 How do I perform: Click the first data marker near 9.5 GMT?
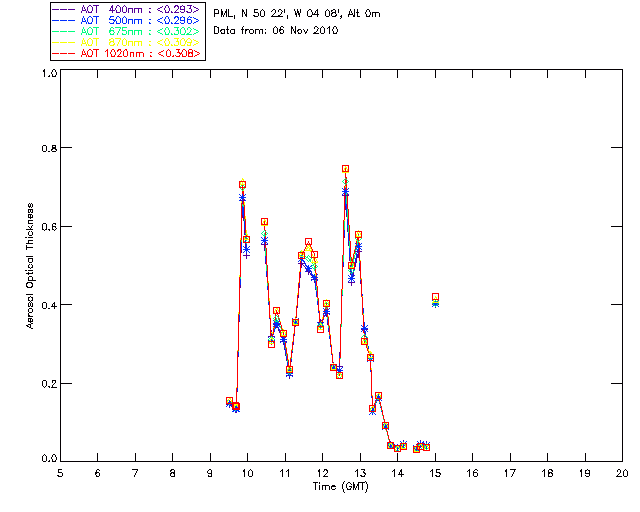click(x=229, y=401)
